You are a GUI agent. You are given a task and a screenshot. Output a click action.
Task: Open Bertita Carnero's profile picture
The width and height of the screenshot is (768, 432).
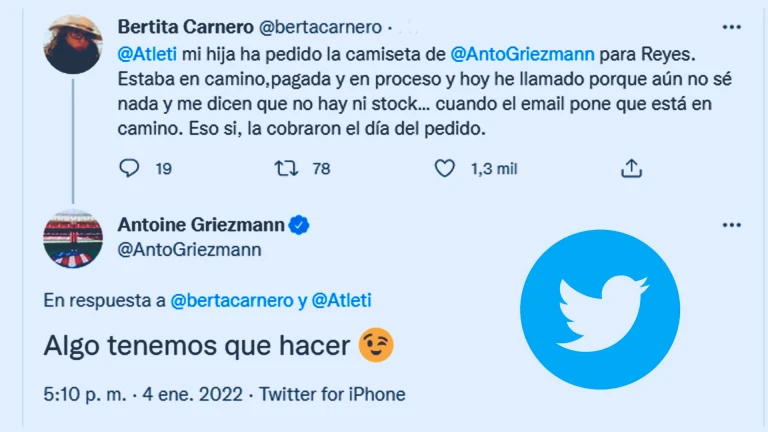[x=75, y=44]
